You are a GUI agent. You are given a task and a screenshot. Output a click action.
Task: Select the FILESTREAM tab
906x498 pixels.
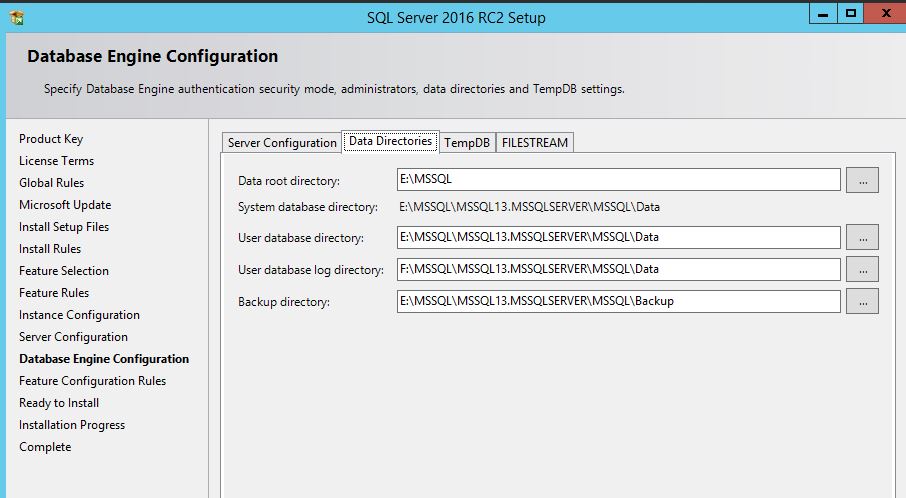(x=535, y=143)
